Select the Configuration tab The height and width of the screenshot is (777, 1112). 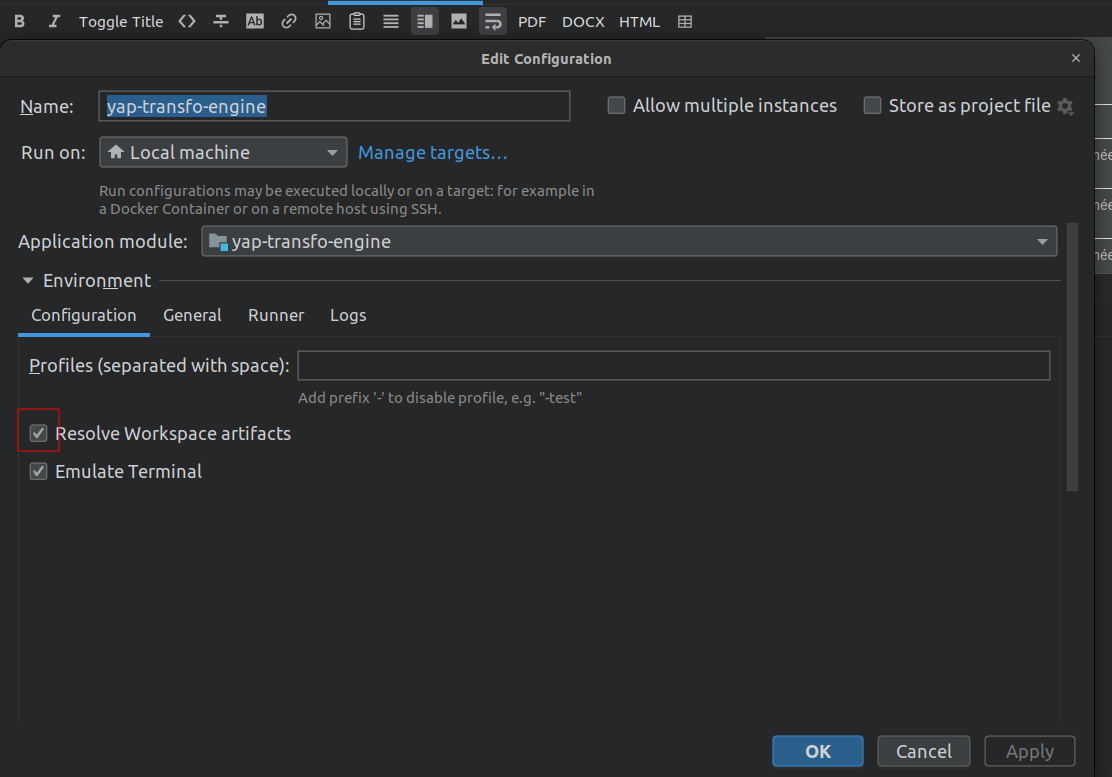84,315
